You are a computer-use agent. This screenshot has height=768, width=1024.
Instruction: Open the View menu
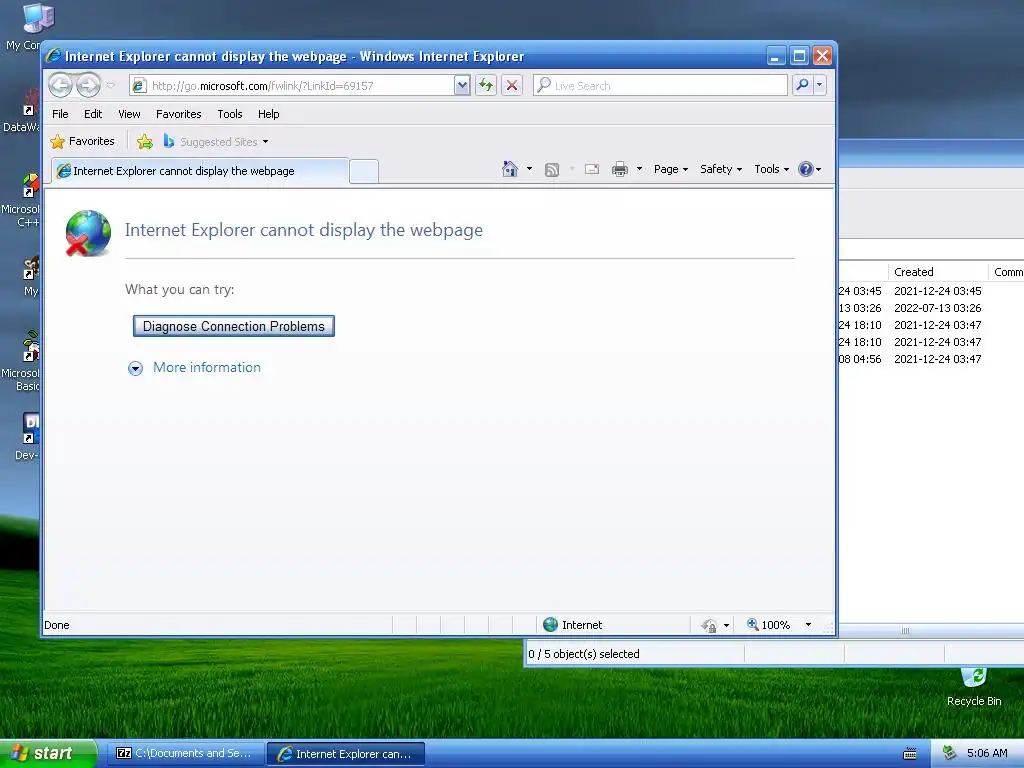pyautogui.click(x=129, y=114)
